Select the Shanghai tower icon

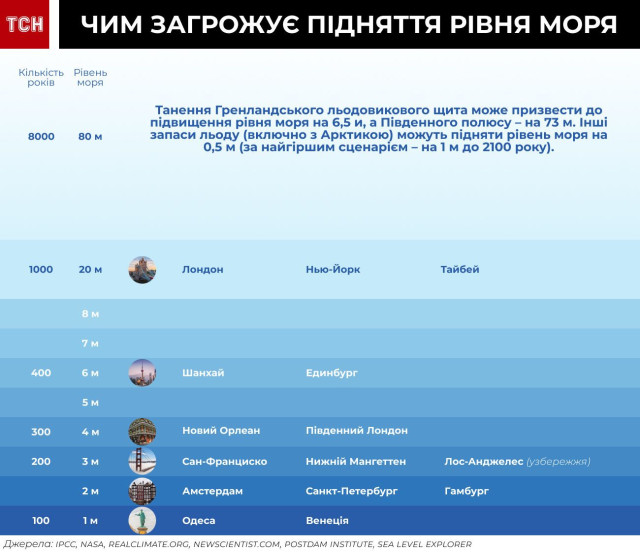tap(142, 373)
